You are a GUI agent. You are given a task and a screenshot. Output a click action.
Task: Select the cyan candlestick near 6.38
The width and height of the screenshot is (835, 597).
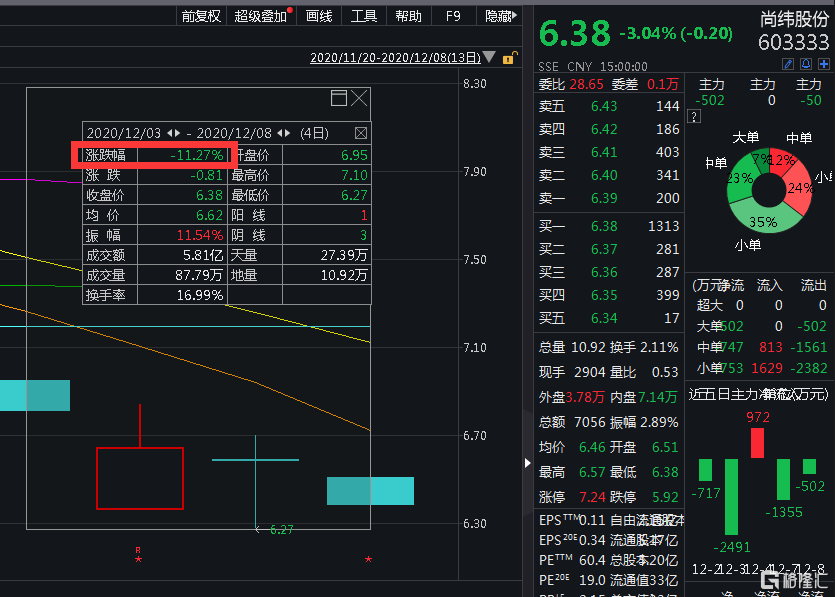[370, 490]
